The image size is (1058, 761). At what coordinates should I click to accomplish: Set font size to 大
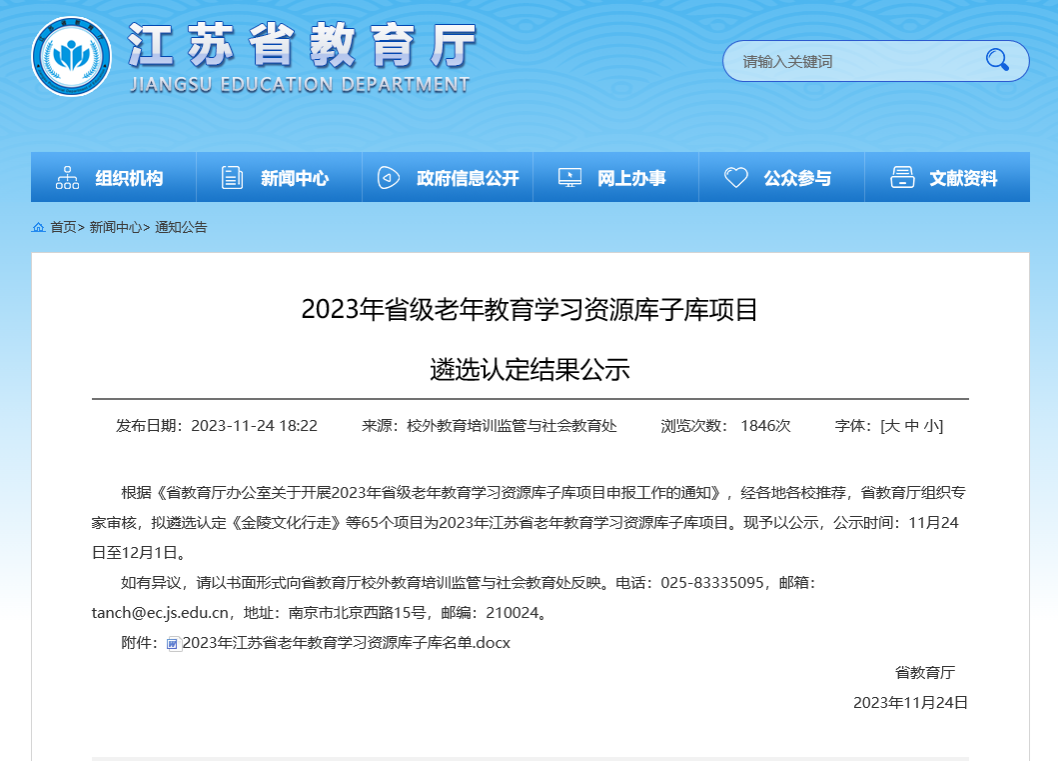pyautogui.click(x=891, y=426)
